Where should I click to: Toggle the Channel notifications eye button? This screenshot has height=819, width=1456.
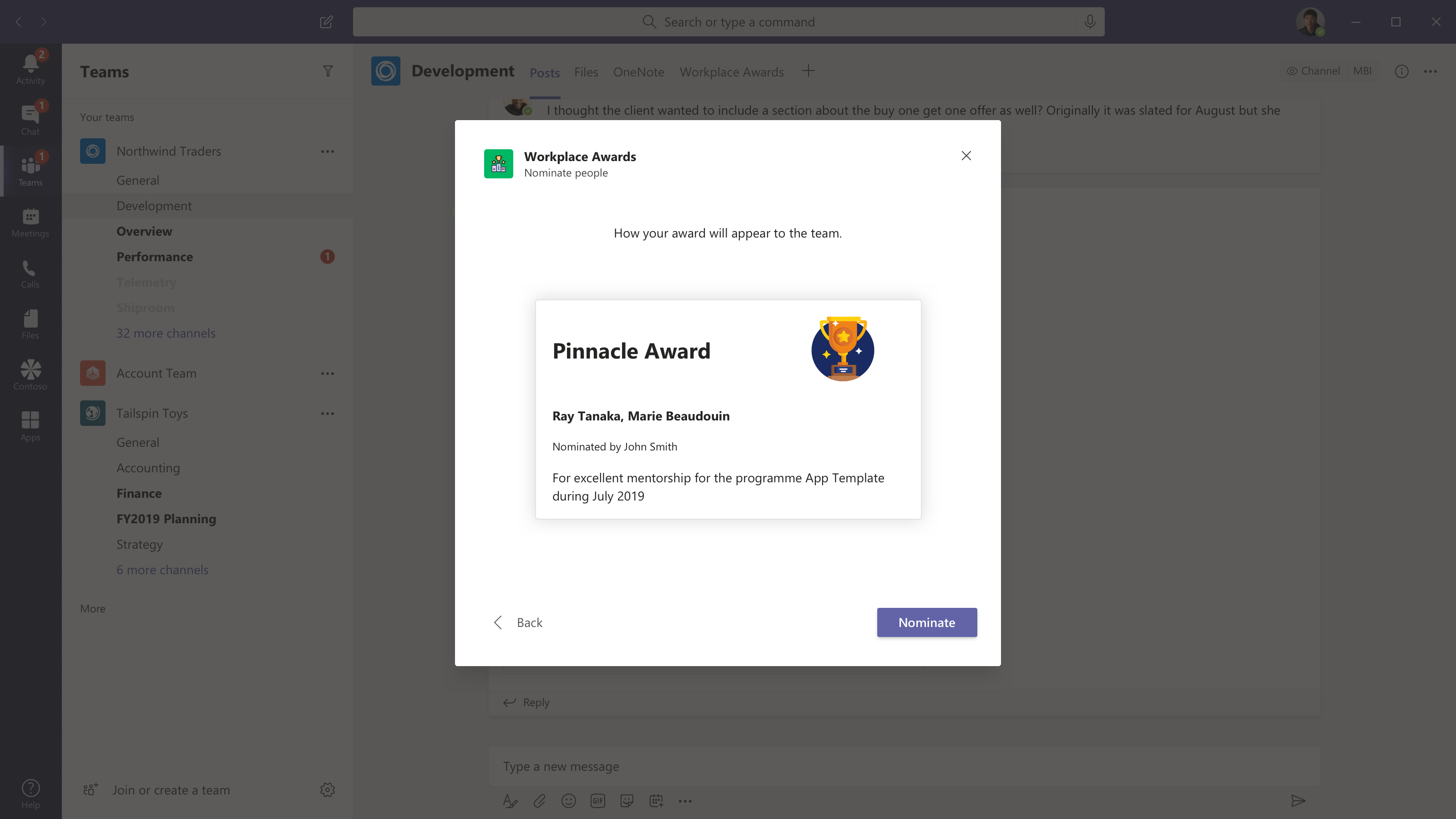click(1312, 71)
